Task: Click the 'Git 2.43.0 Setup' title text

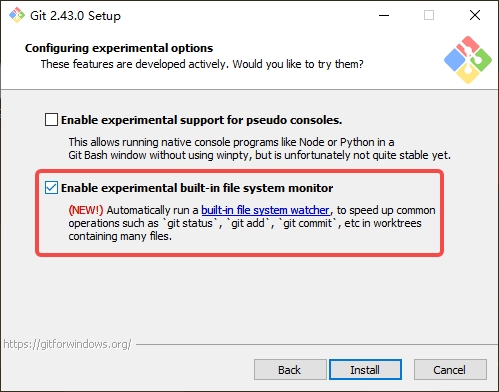Action: pyautogui.click(x=75, y=16)
